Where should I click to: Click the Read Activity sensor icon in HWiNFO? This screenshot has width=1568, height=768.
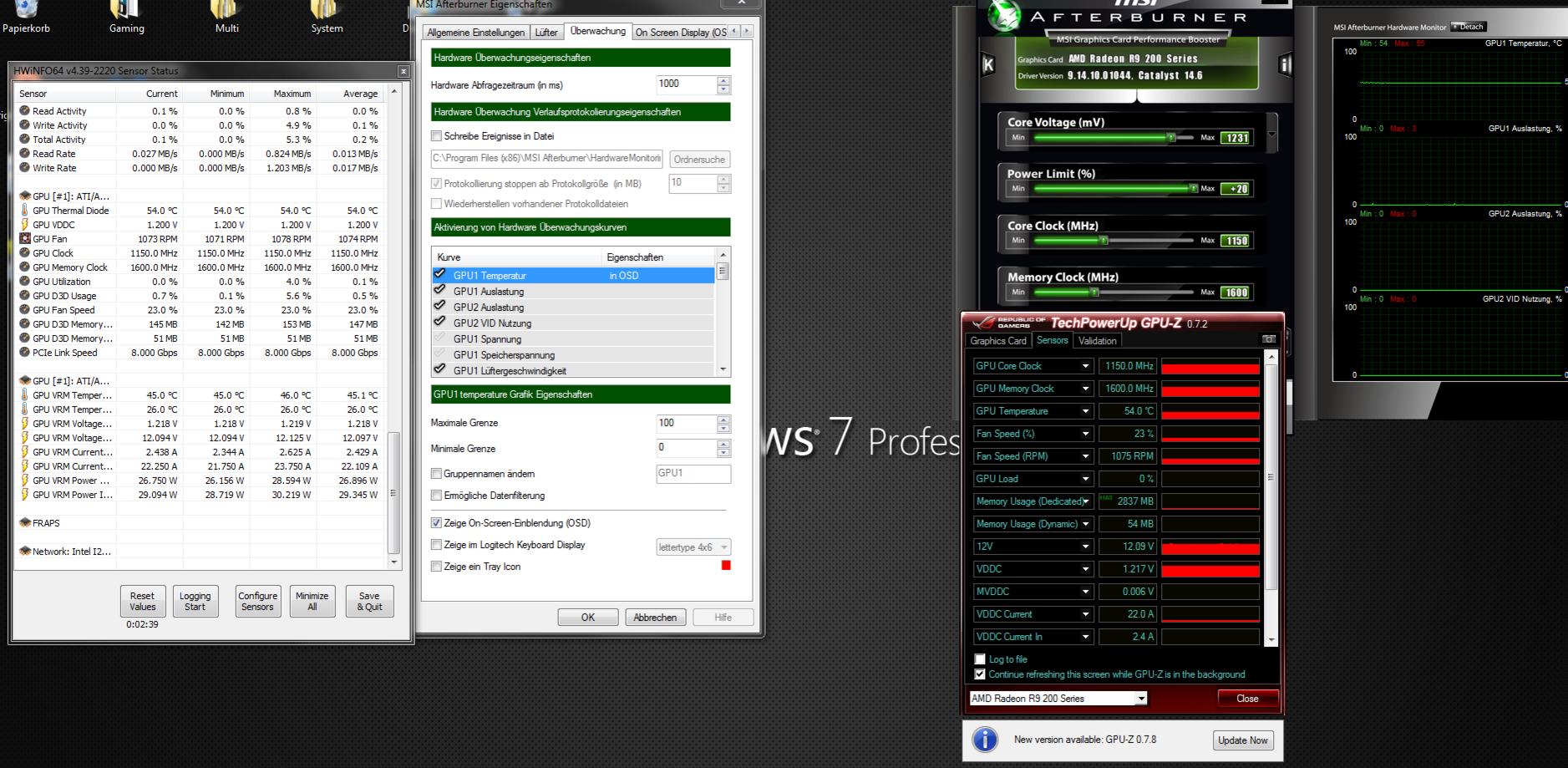coord(24,111)
